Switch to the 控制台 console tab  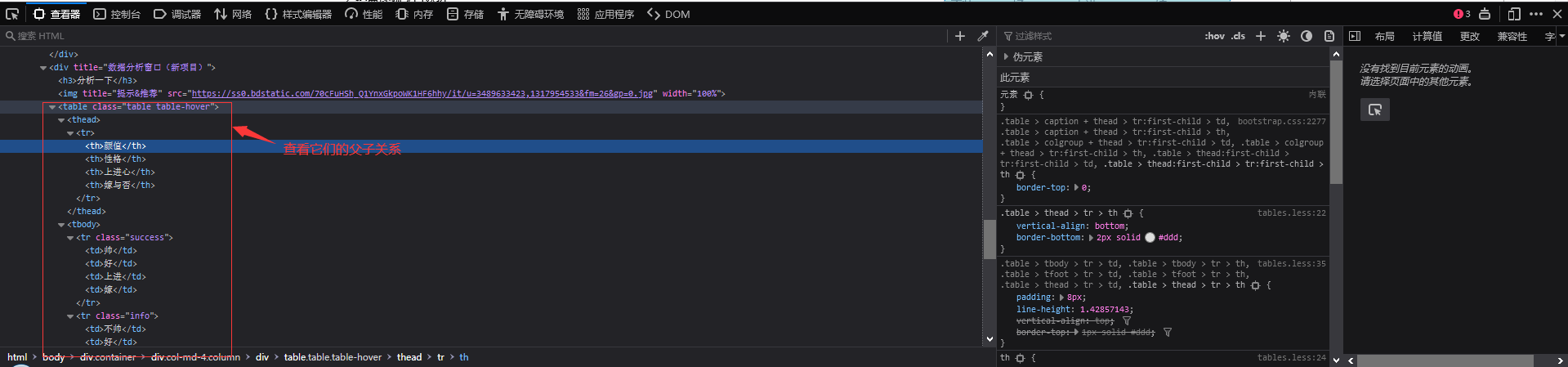117,14
